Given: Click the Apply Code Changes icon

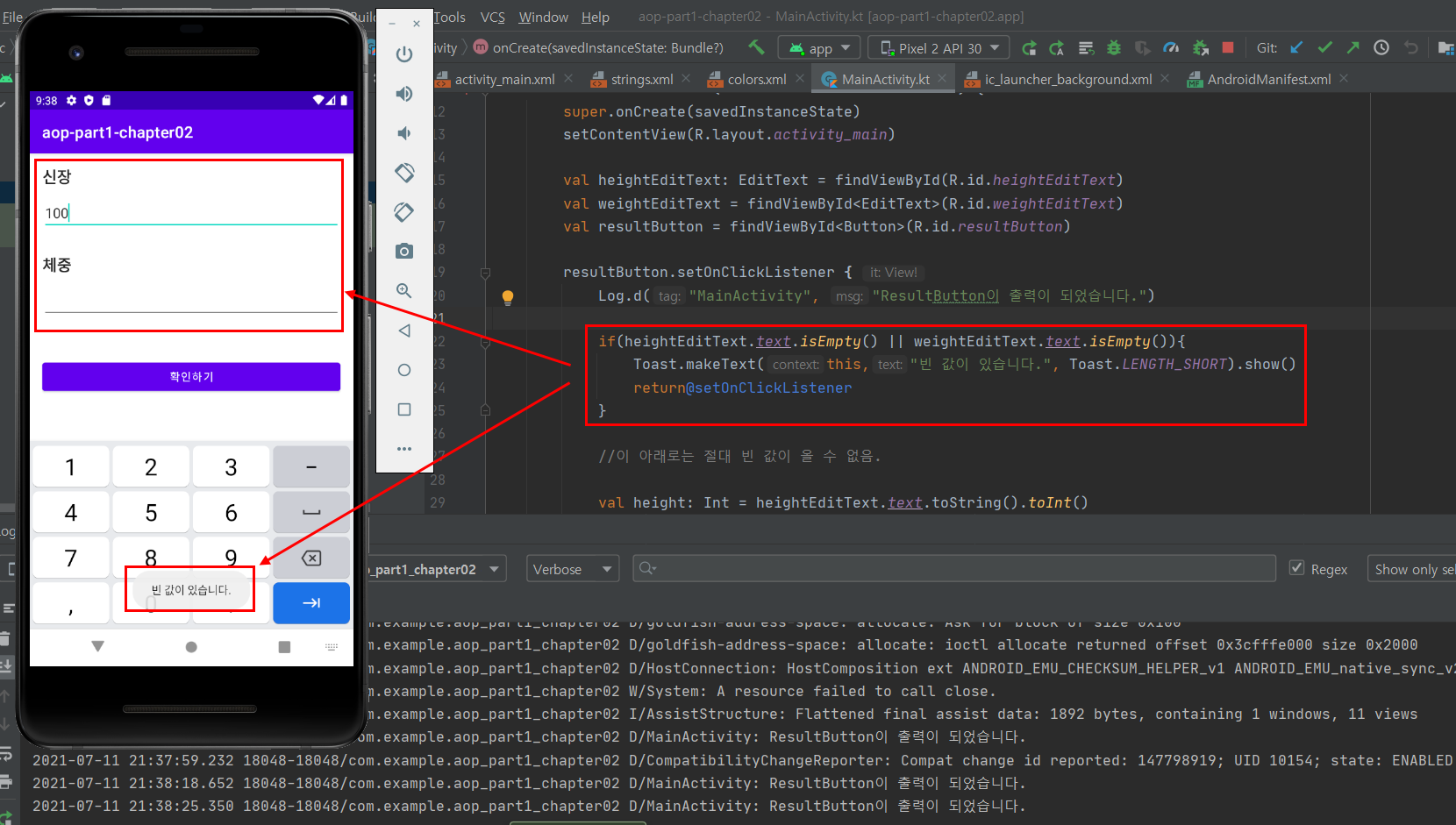Looking at the screenshot, I should [1086, 48].
